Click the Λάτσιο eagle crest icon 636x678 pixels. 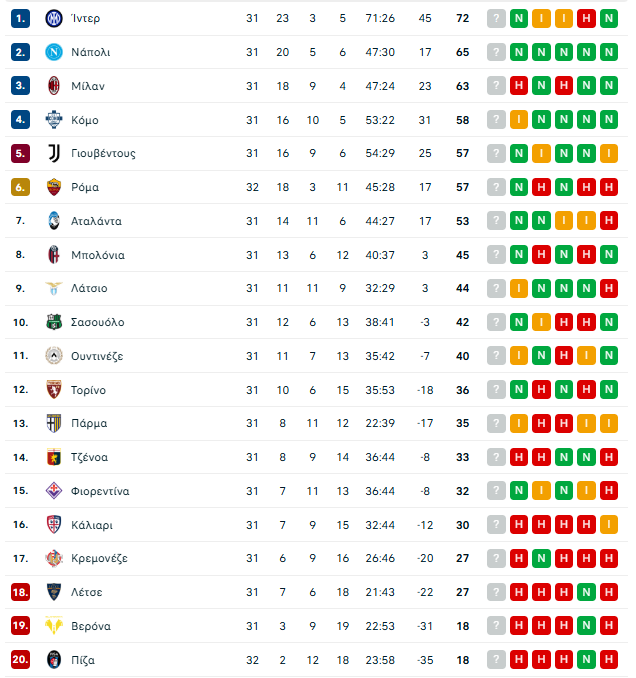coord(54,288)
